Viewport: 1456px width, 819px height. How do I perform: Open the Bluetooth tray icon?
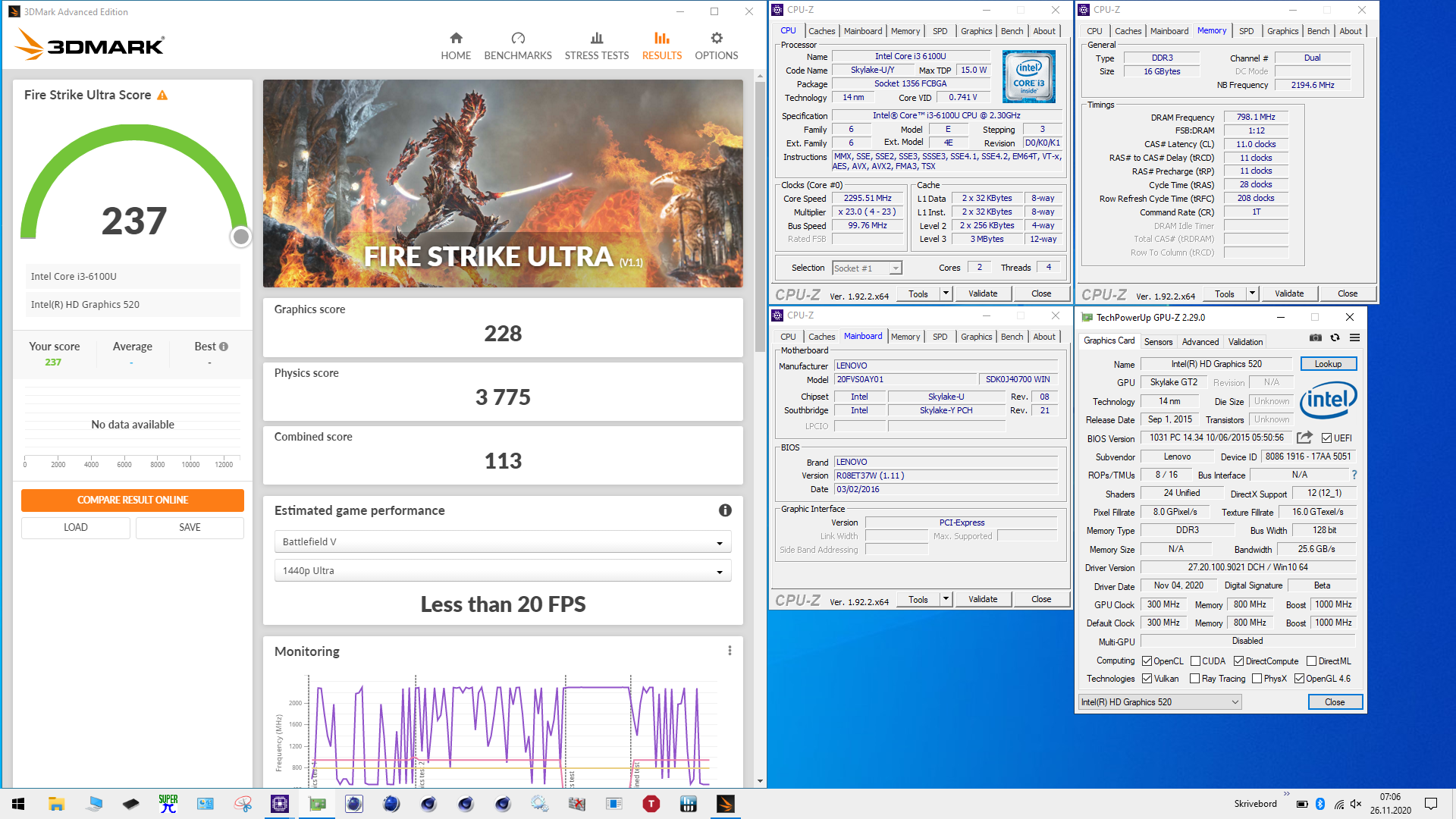(x=1320, y=804)
